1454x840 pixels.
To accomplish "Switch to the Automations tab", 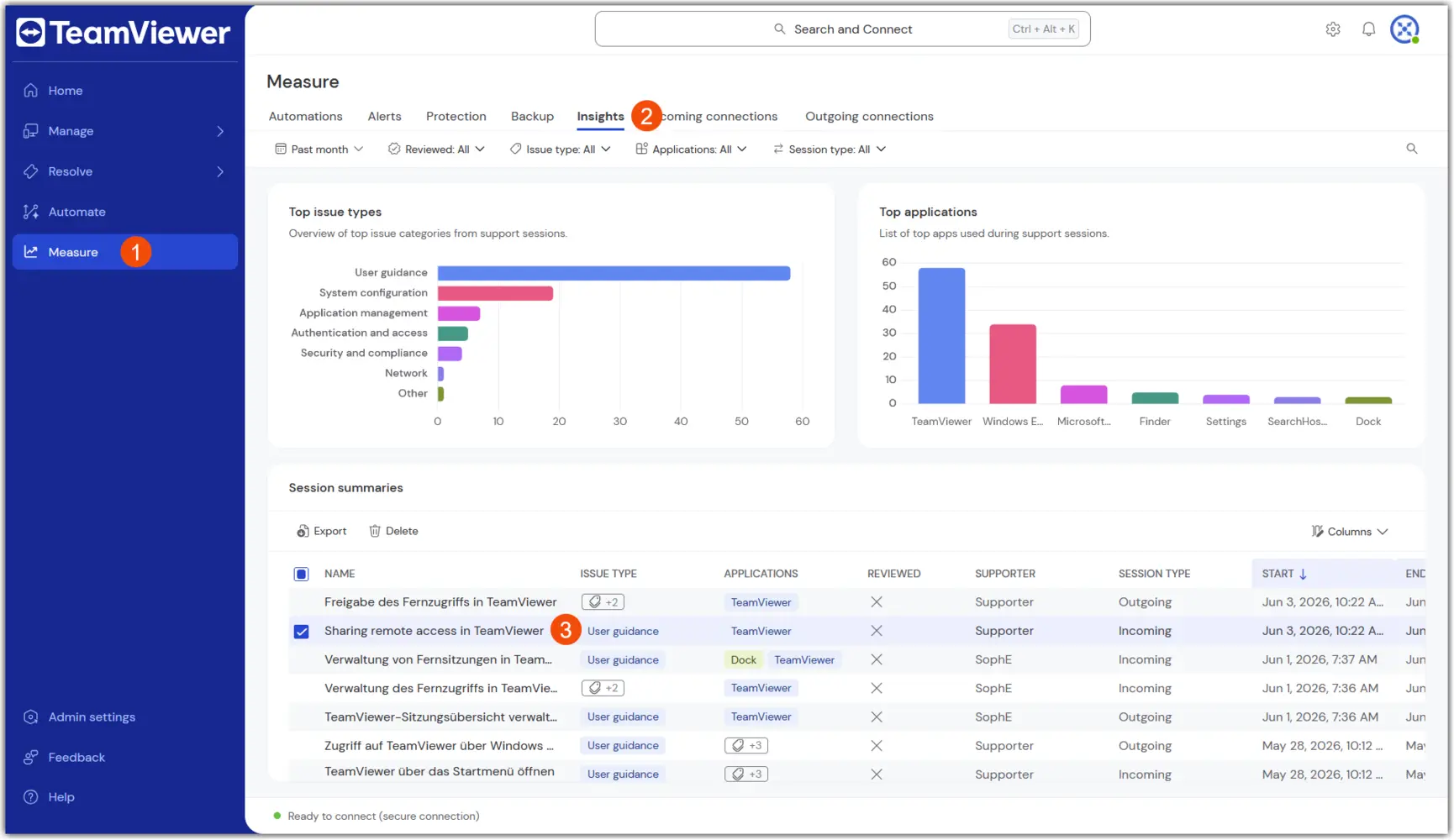I will pos(305,117).
